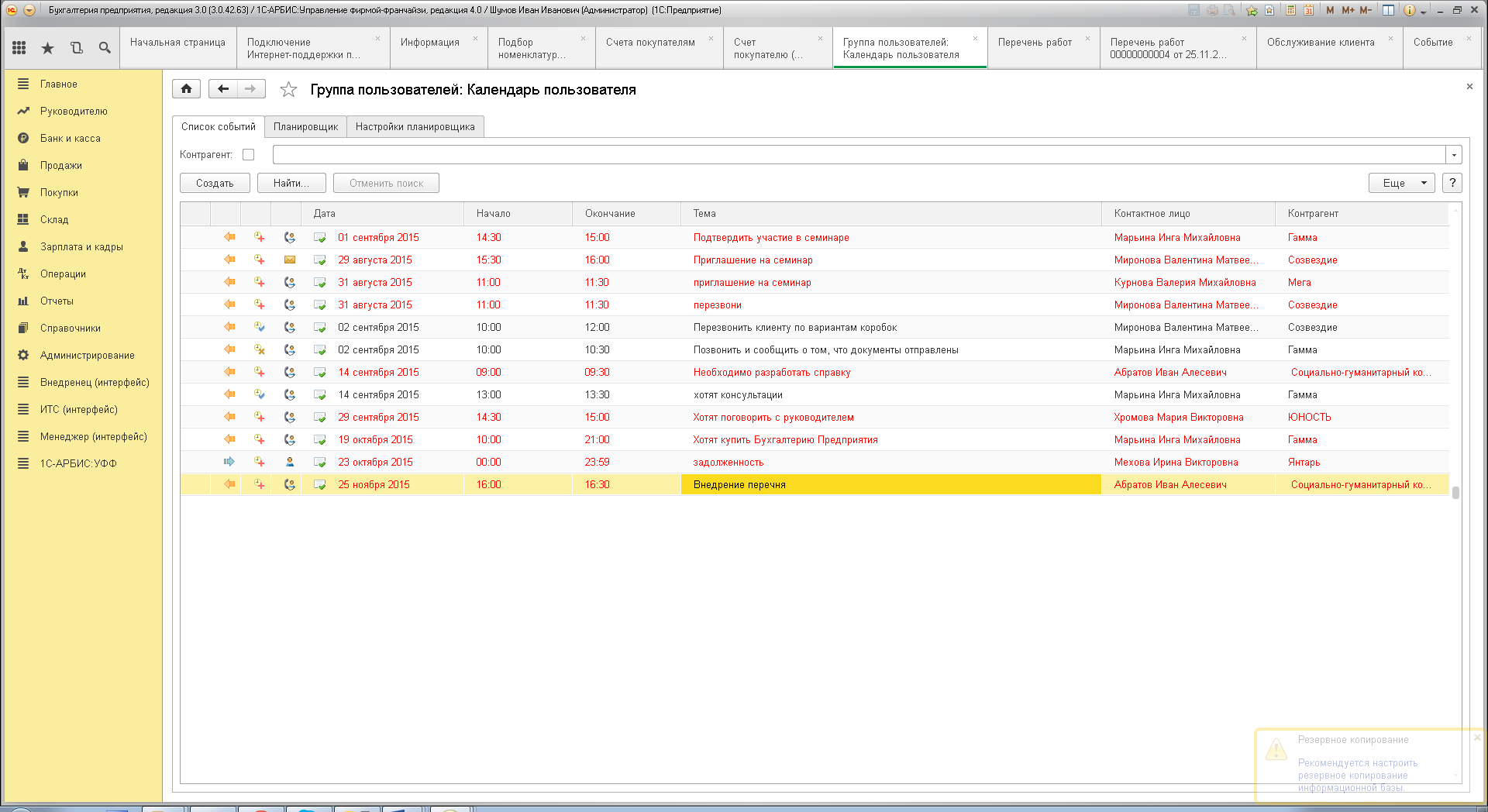The width and height of the screenshot is (1488, 812).
Task: Open the calculator icon in title bar
Action: pyautogui.click(x=1290, y=10)
